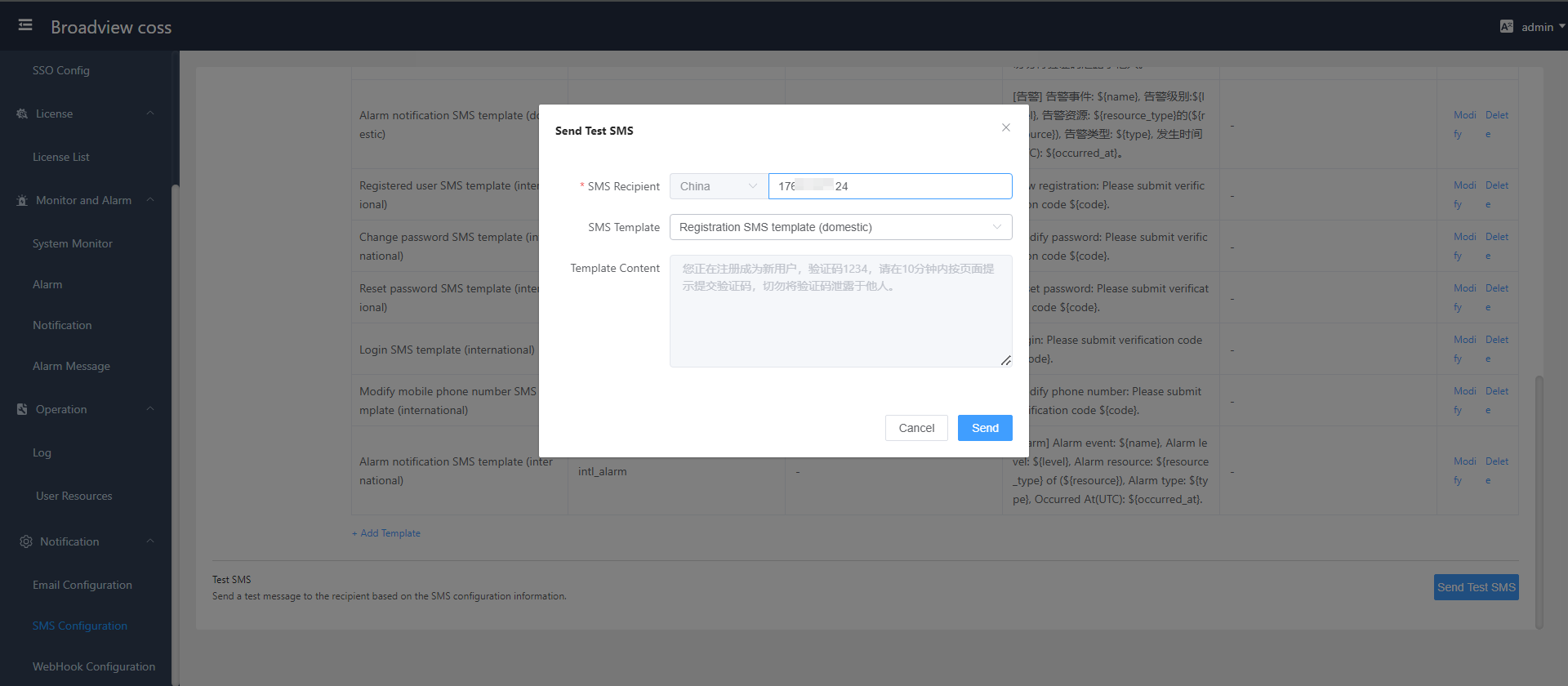Go to System Monitor
The height and width of the screenshot is (686, 1568).
pos(73,243)
